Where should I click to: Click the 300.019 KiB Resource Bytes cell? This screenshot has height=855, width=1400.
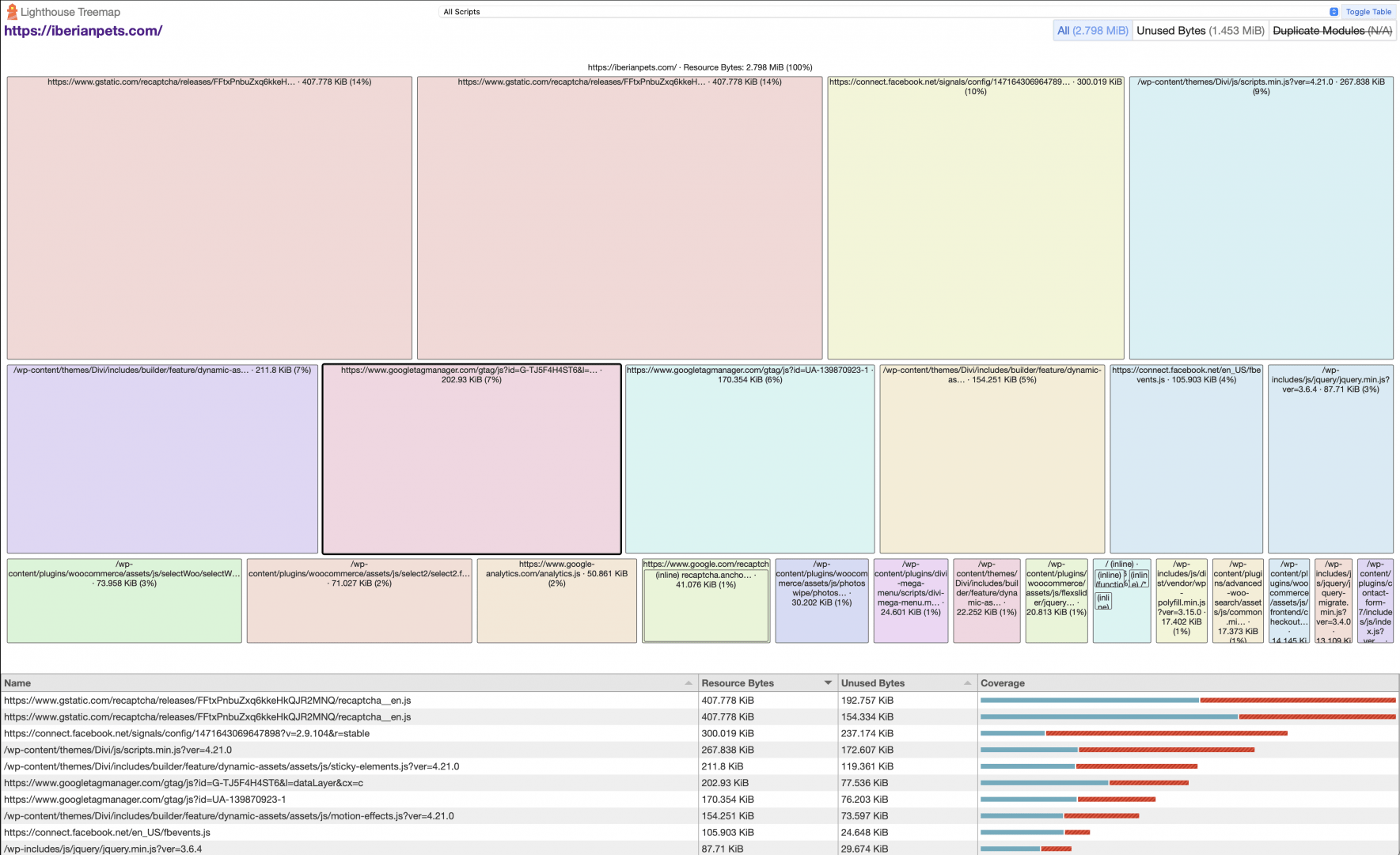pos(768,734)
